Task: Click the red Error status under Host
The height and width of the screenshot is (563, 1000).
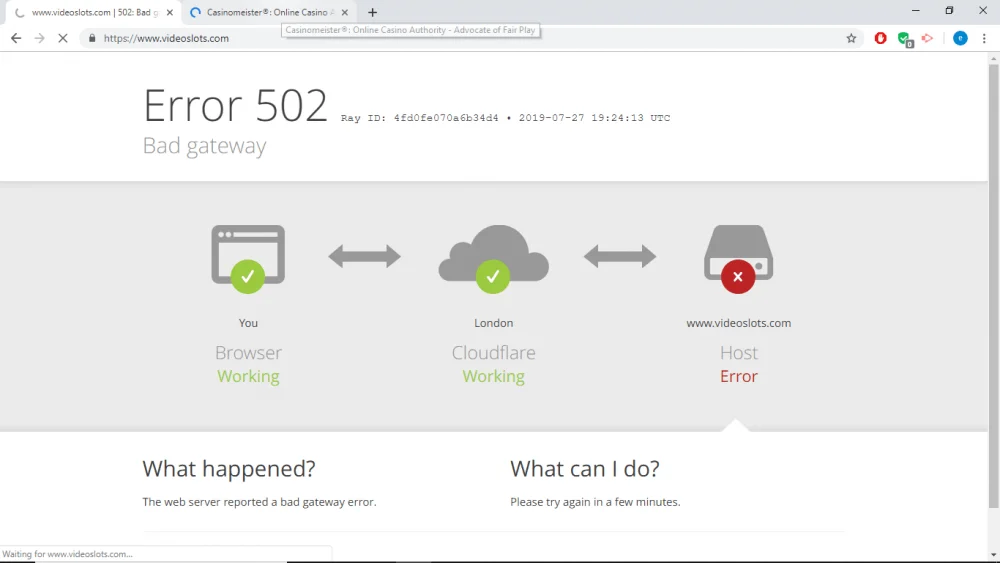Action: click(x=739, y=377)
